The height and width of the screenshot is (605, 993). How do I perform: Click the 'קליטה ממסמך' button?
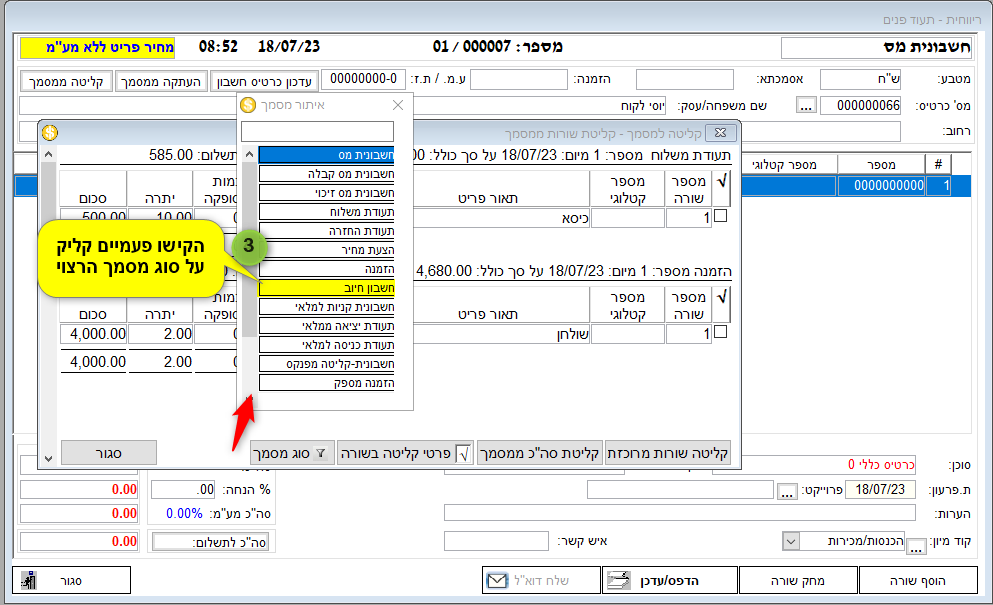point(66,82)
